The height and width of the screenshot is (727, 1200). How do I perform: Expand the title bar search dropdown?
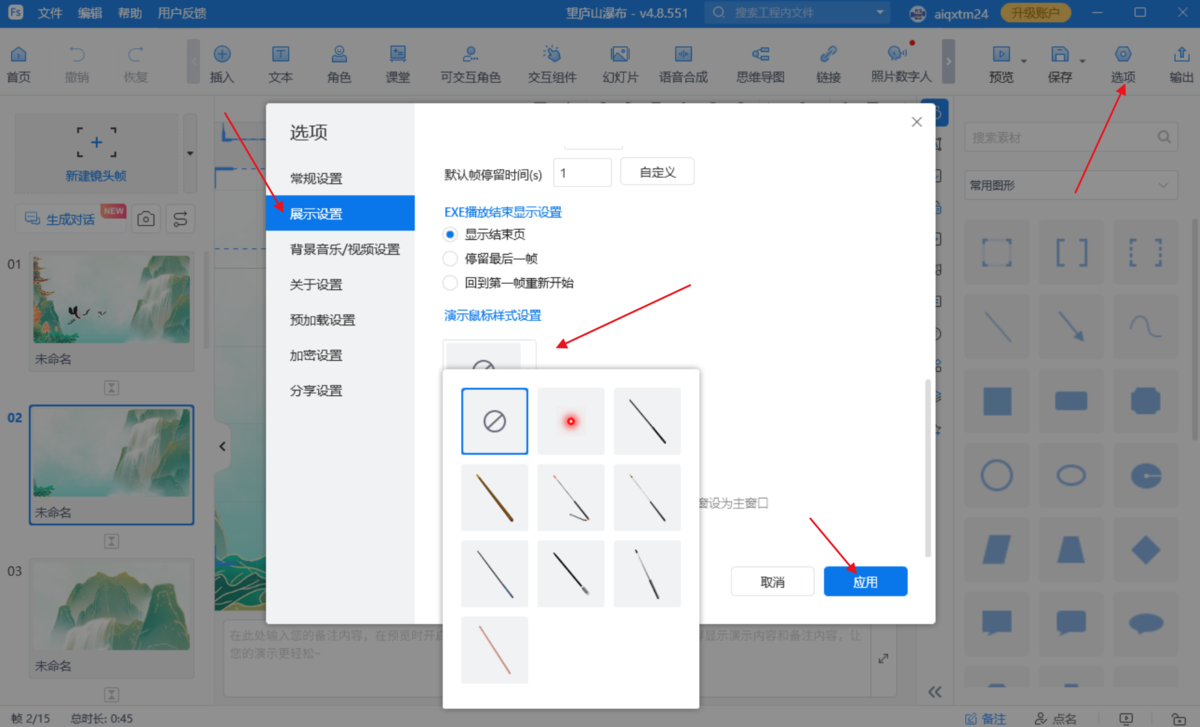880,13
